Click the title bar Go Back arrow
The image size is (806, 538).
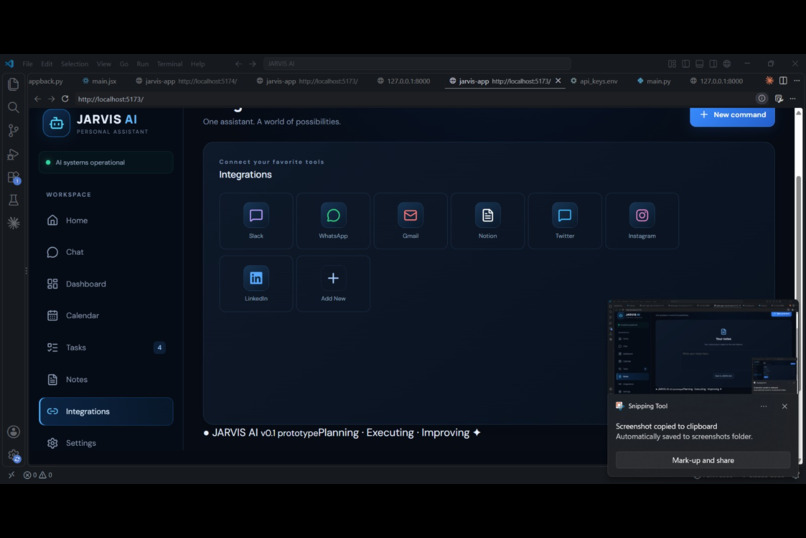(239, 64)
